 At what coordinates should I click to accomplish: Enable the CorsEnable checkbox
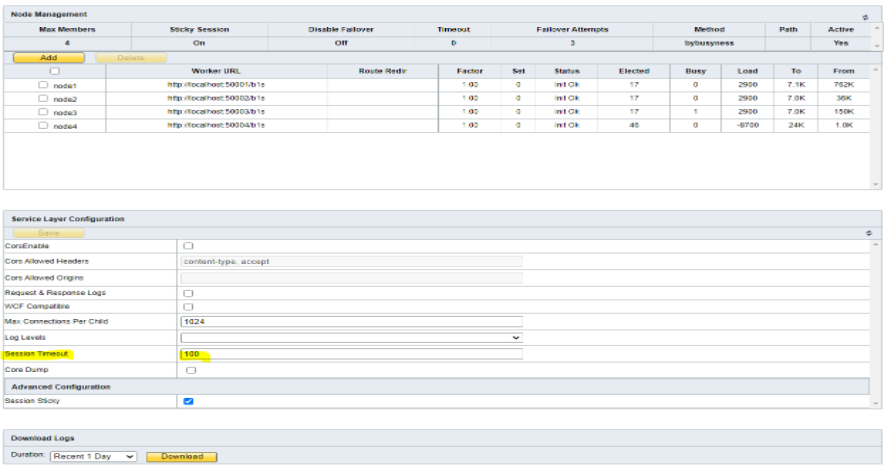click(x=188, y=246)
